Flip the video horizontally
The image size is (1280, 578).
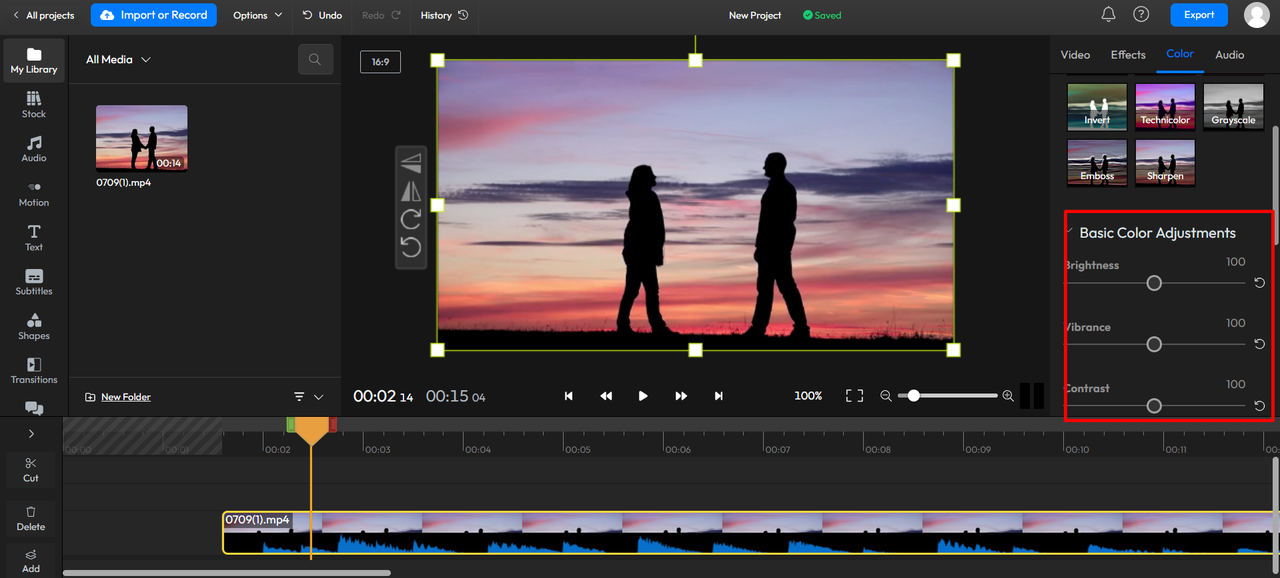pos(411,190)
